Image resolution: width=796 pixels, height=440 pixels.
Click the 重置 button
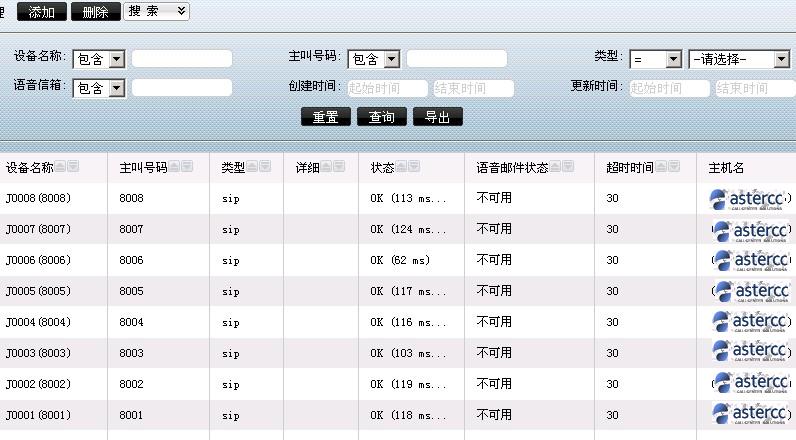[325, 117]
